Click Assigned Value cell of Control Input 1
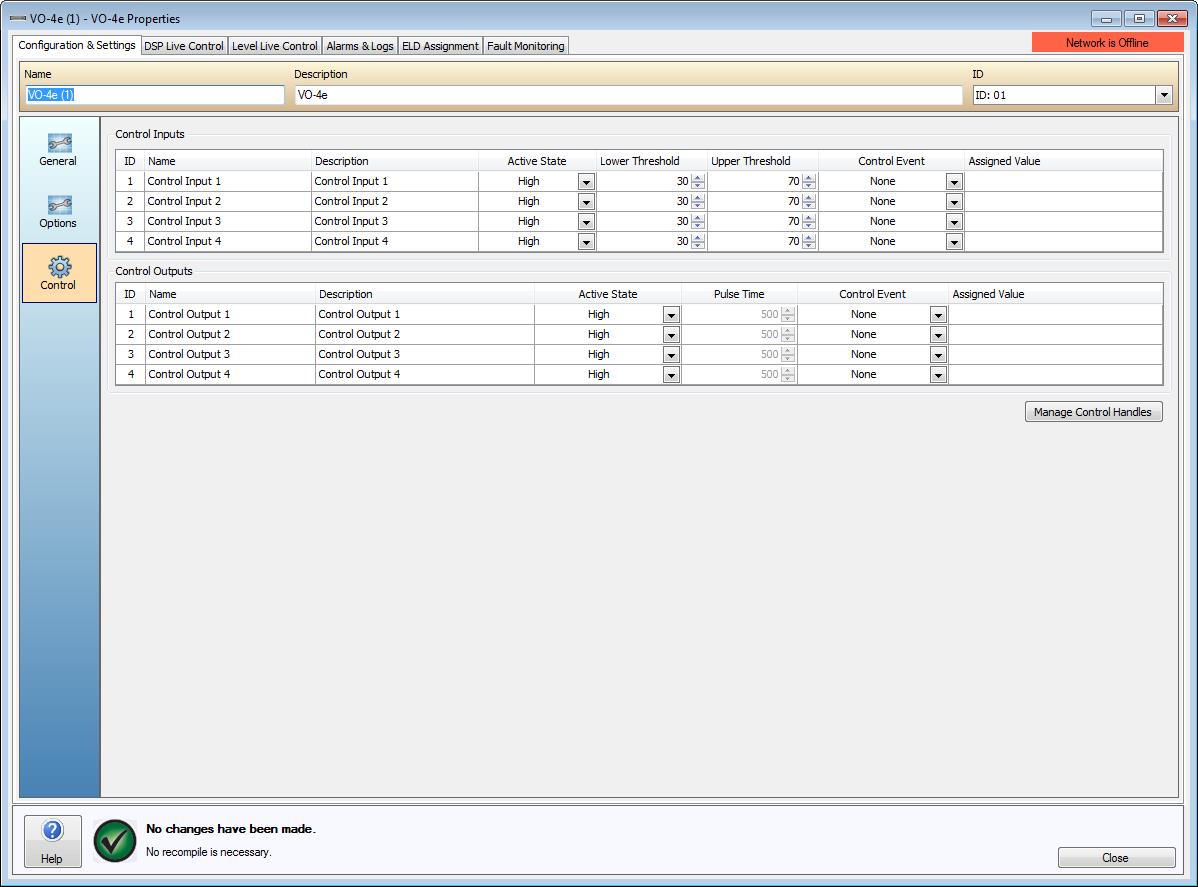Image resolution: width=1198 pixels, height=887 pixels. [x=1063, y=181]
